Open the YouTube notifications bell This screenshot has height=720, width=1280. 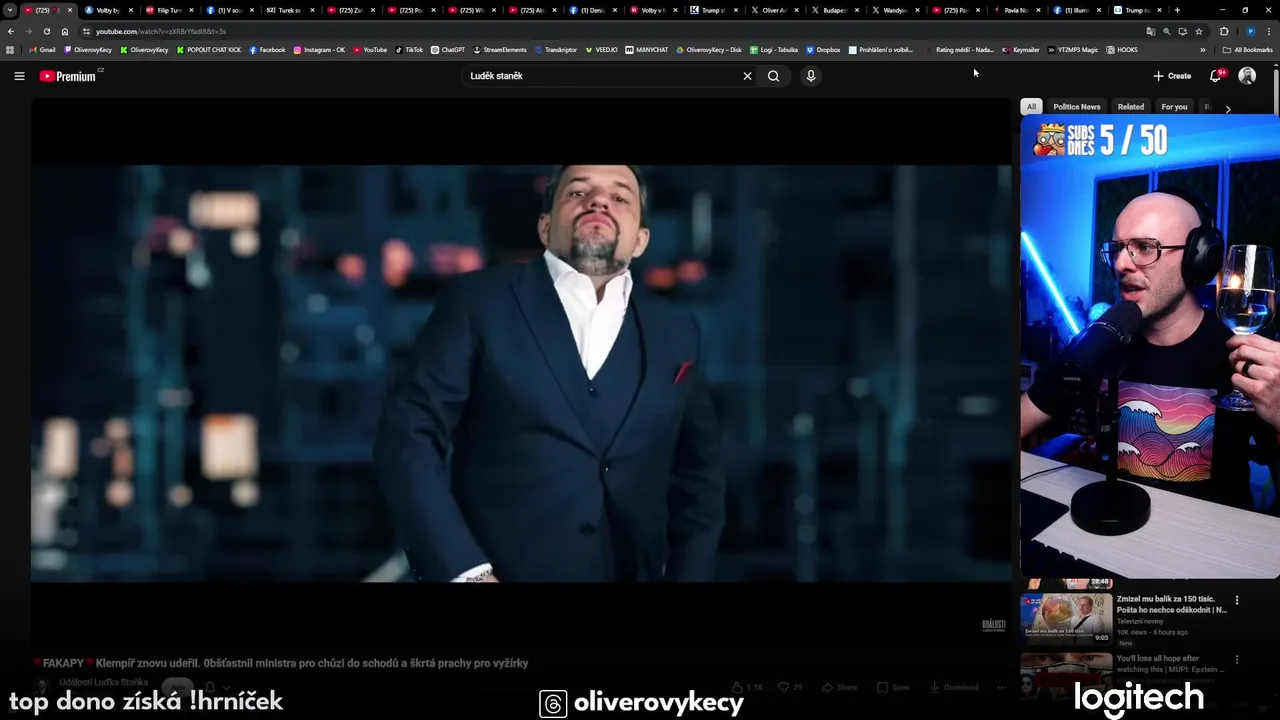pyautogui.click(x=1216, y=76)
